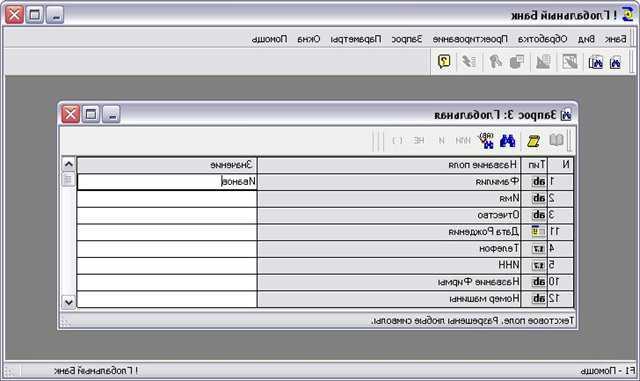
Task: Click the ab type icon for Название Фирмы
Action: pyautogui.click(x=539, y=282)
